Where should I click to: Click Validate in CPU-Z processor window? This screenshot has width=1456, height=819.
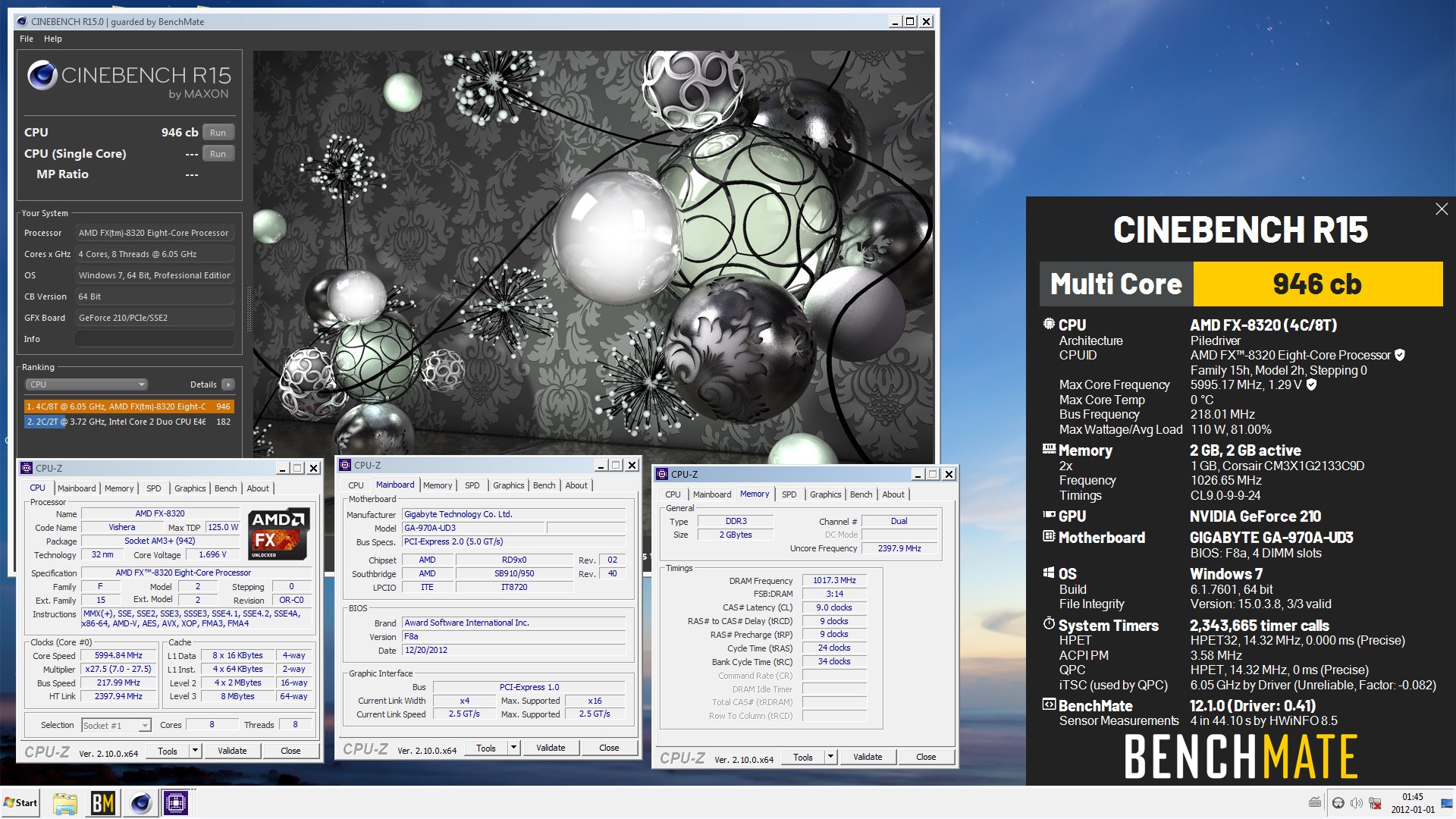232,751
